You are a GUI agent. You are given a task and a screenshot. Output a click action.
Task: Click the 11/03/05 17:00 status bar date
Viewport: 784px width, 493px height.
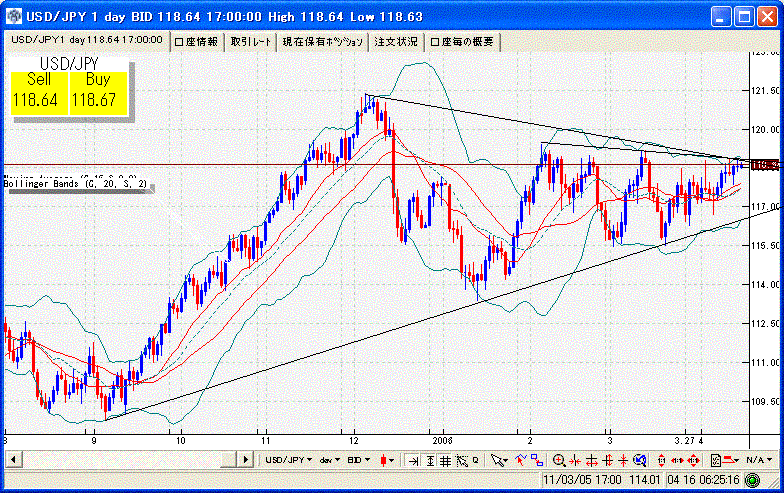tap(582, 480)
